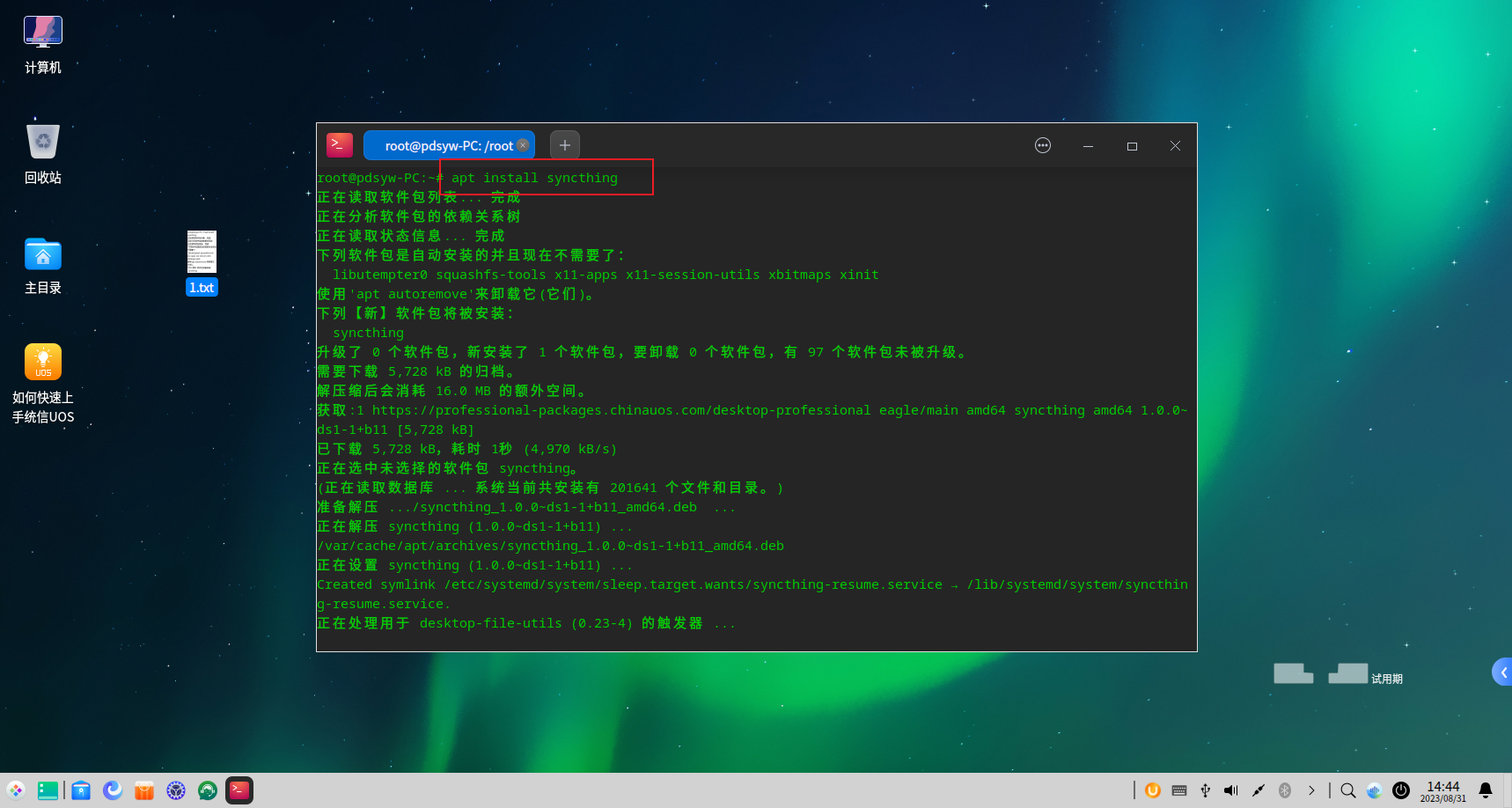Open the Launcher from the taskbar
The height and width of the screenshot is (808, 1512).
[x=14, y=790]
